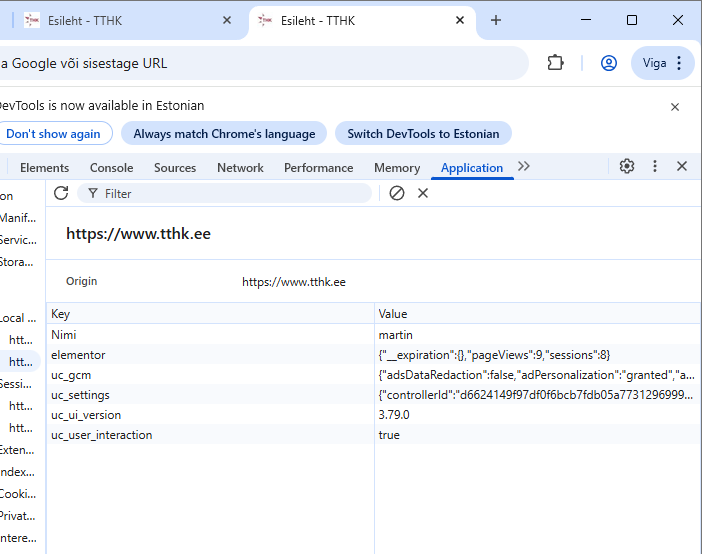The height and width of the screenshot is (554, 702).
Task: Expand the more tabs chevron in DevTools
Action: pyautogui.click(x=524, y=167)
